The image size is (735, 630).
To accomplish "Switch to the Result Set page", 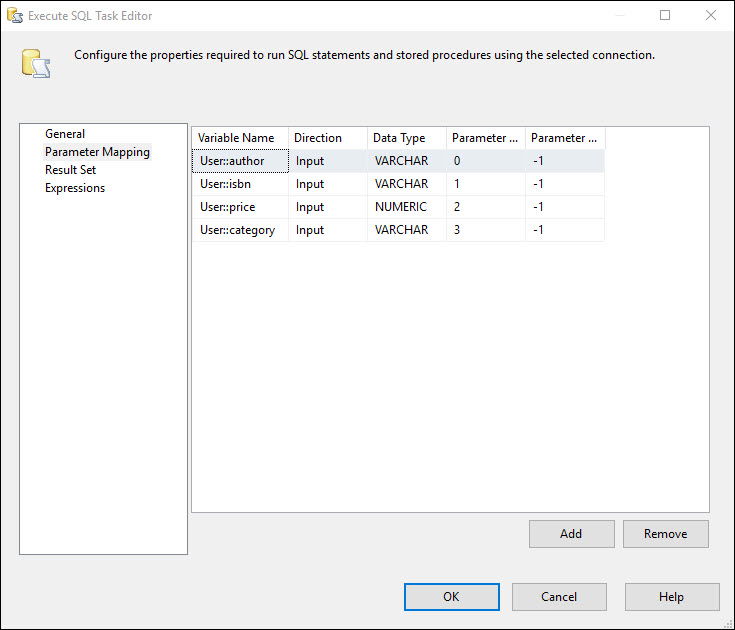I will [70, 170].
